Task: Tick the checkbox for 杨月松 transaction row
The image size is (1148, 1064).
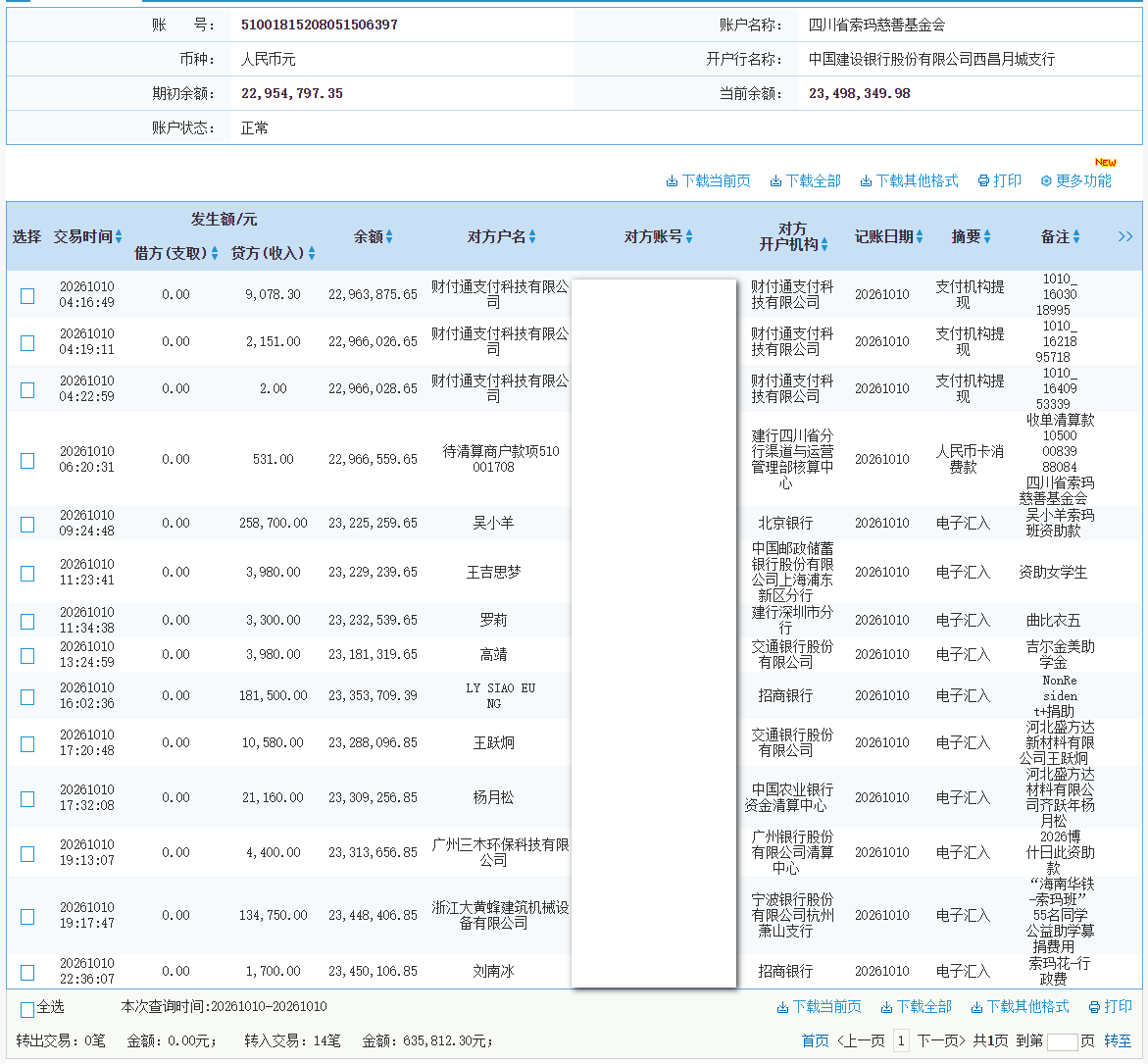Action: tap(27, 799)
